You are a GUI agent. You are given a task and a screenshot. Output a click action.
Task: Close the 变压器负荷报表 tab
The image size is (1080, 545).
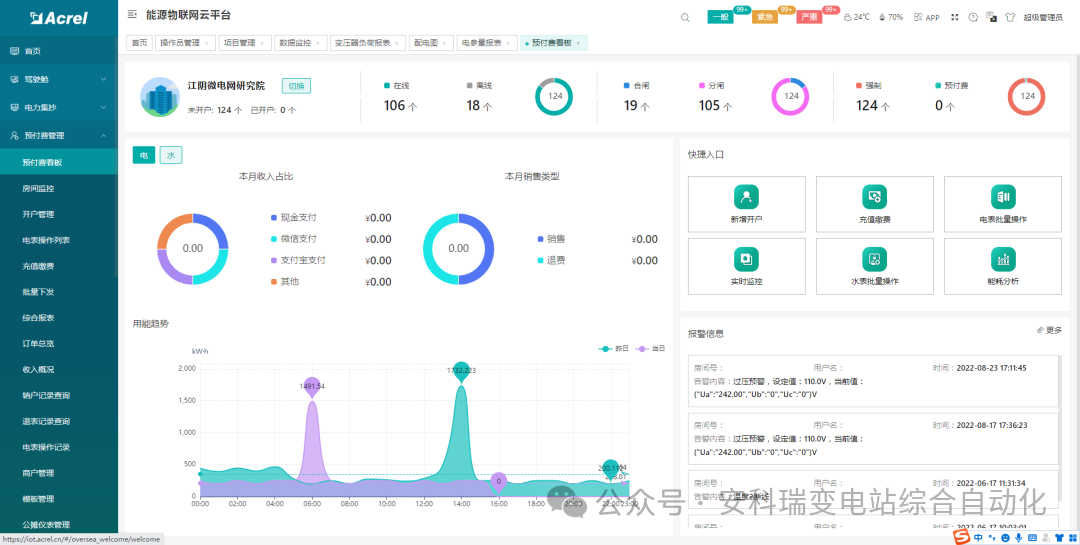[x=396, y=43]
